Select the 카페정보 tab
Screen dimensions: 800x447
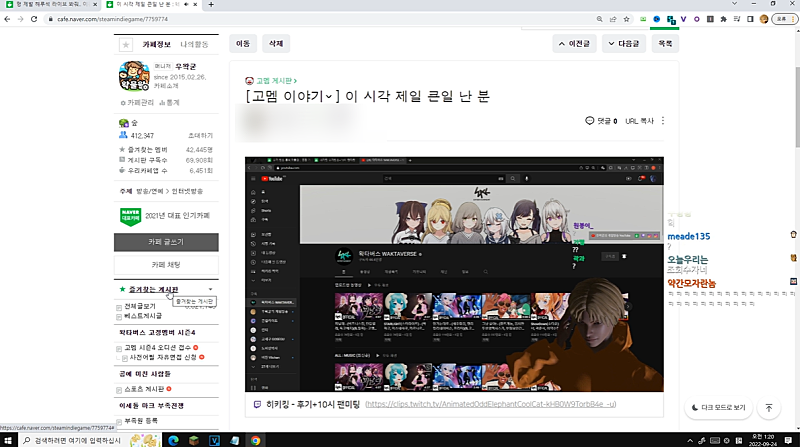(156, 44)
